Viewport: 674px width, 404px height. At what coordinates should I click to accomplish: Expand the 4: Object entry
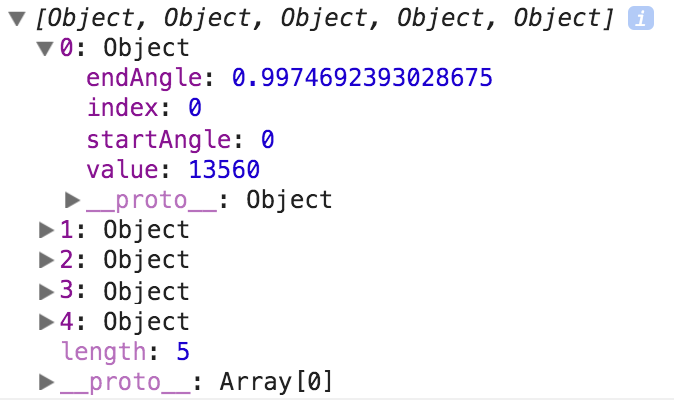click(45, 321)
